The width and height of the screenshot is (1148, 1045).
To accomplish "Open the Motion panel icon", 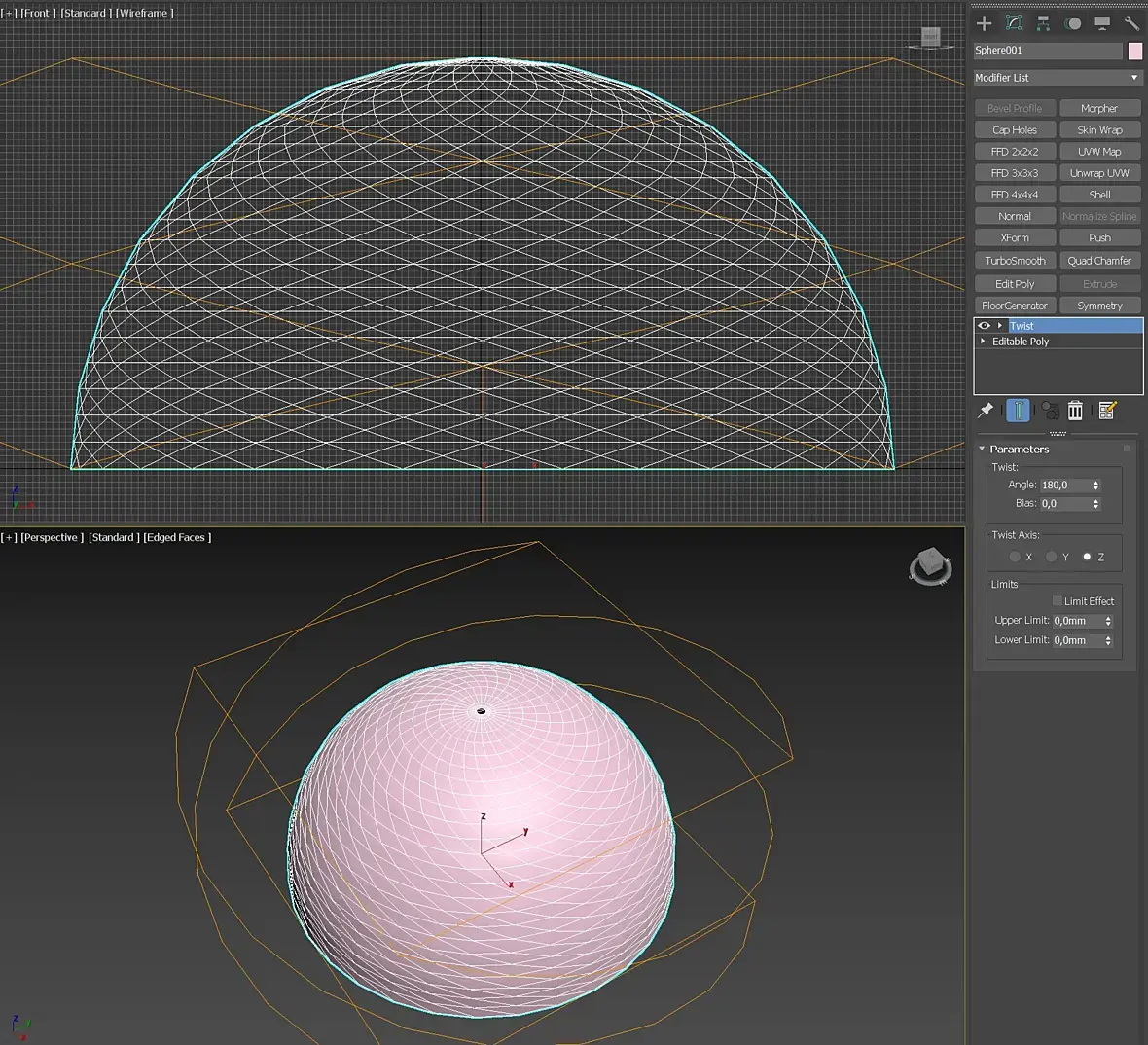I will point(1072,23).
